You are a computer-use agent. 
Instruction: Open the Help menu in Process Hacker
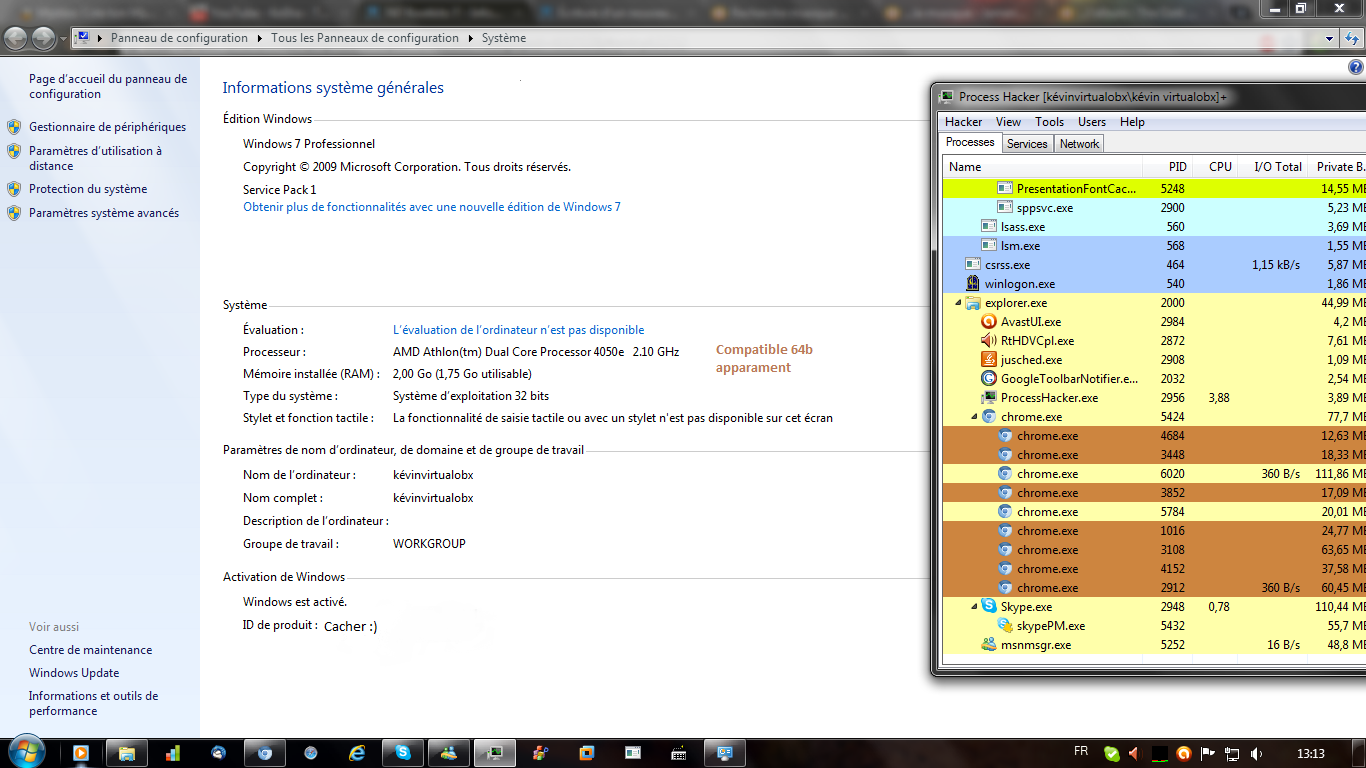(1132, 122)
